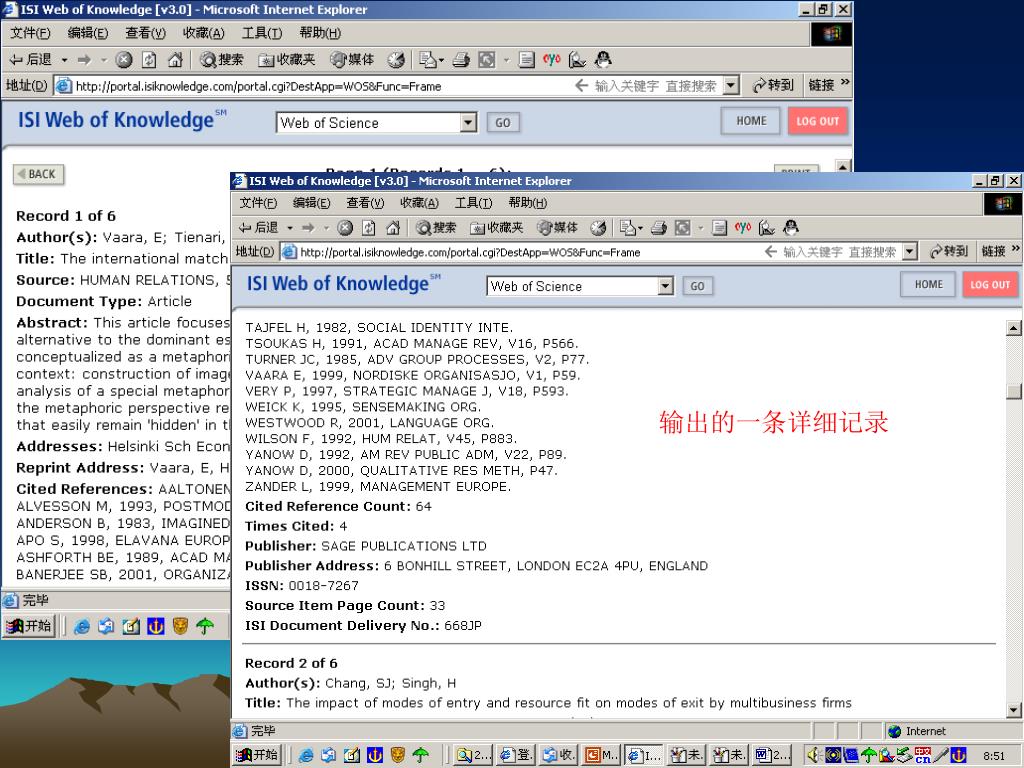Click penguin QQ icon in front window toolbar
This screenshot has height=768, width=1024.
coord(791,227)
